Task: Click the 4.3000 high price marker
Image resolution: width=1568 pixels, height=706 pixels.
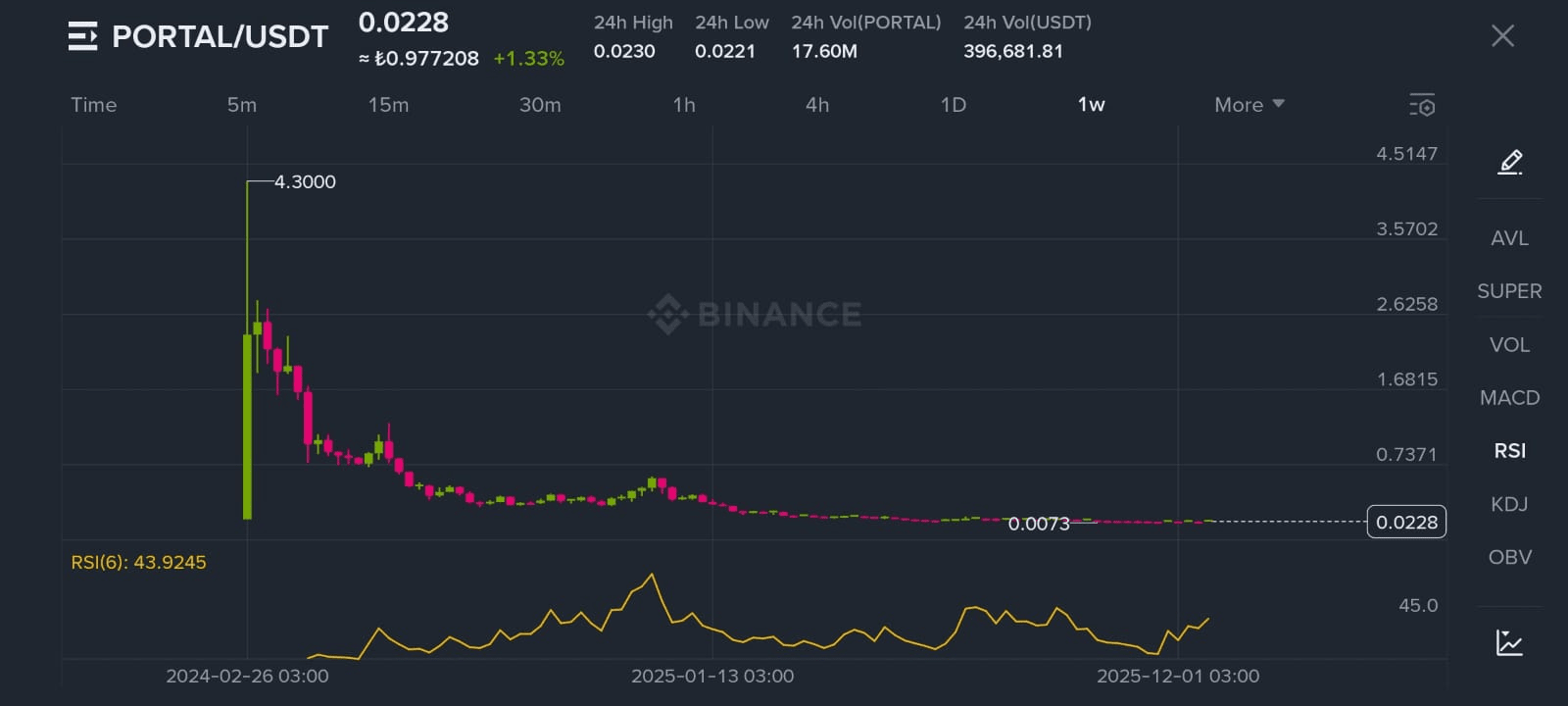Action: point(305,182)
